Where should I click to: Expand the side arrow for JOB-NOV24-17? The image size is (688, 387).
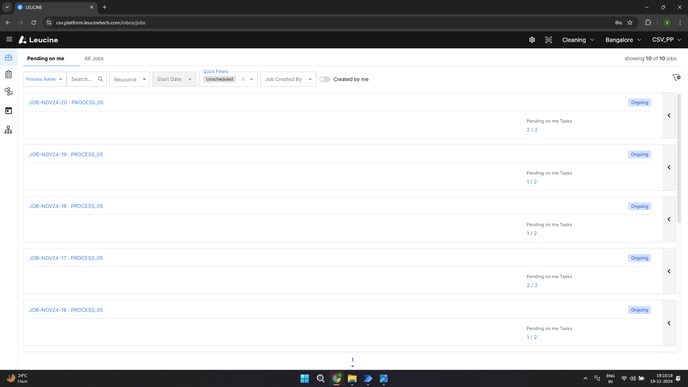[x=669, y=271]
